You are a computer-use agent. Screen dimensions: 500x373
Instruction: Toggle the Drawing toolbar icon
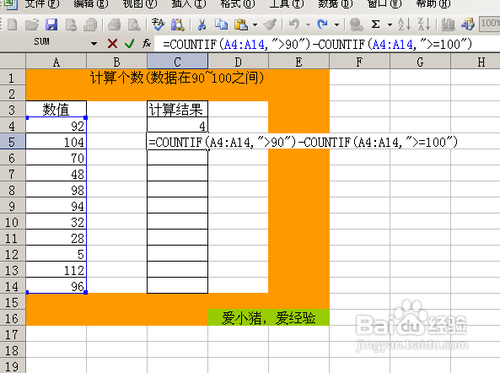click(468, 25)
